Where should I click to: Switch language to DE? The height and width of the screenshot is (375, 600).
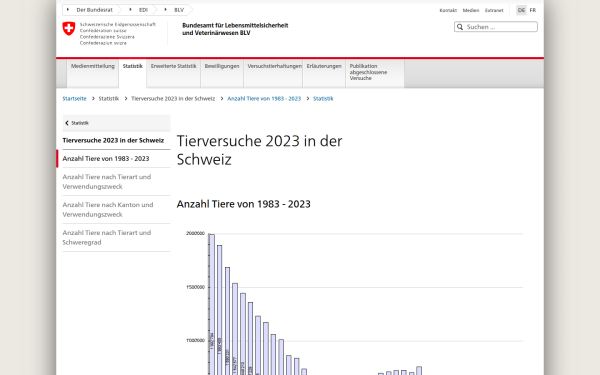[x=521, y=10]
